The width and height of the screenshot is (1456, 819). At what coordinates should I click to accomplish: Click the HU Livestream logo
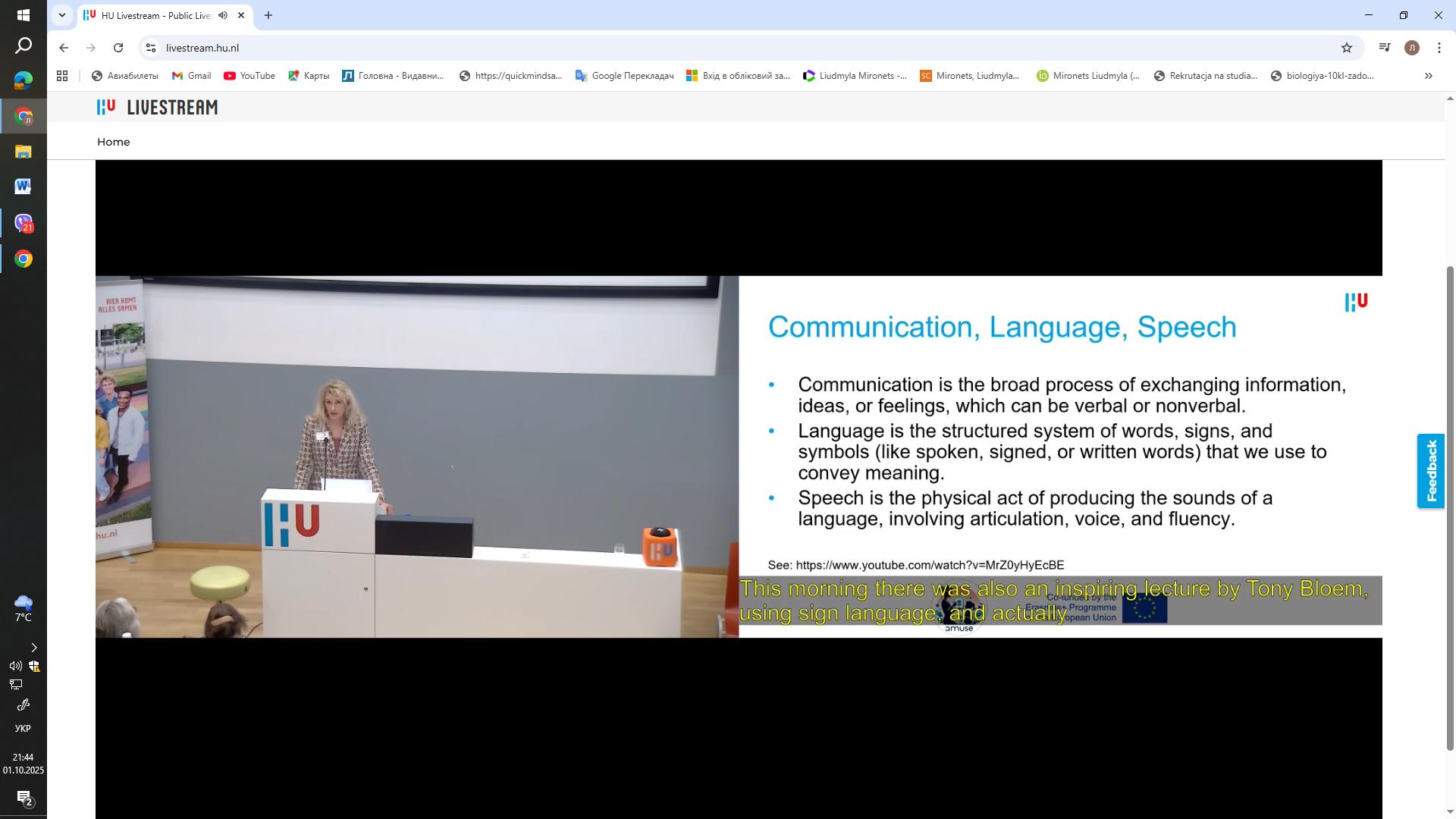(157, 108)
